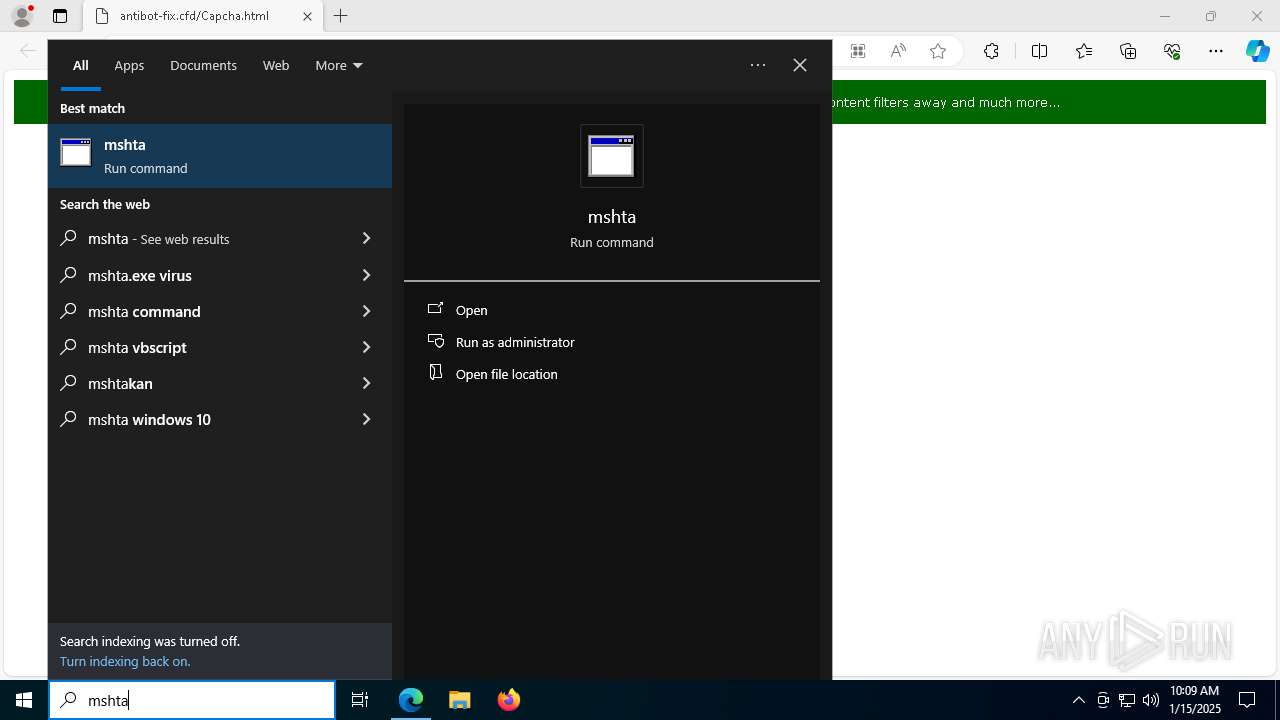The height and width of the screenshot is (720, 1280).
Task: Click Run as administrator for mshta
Action: 515,342
